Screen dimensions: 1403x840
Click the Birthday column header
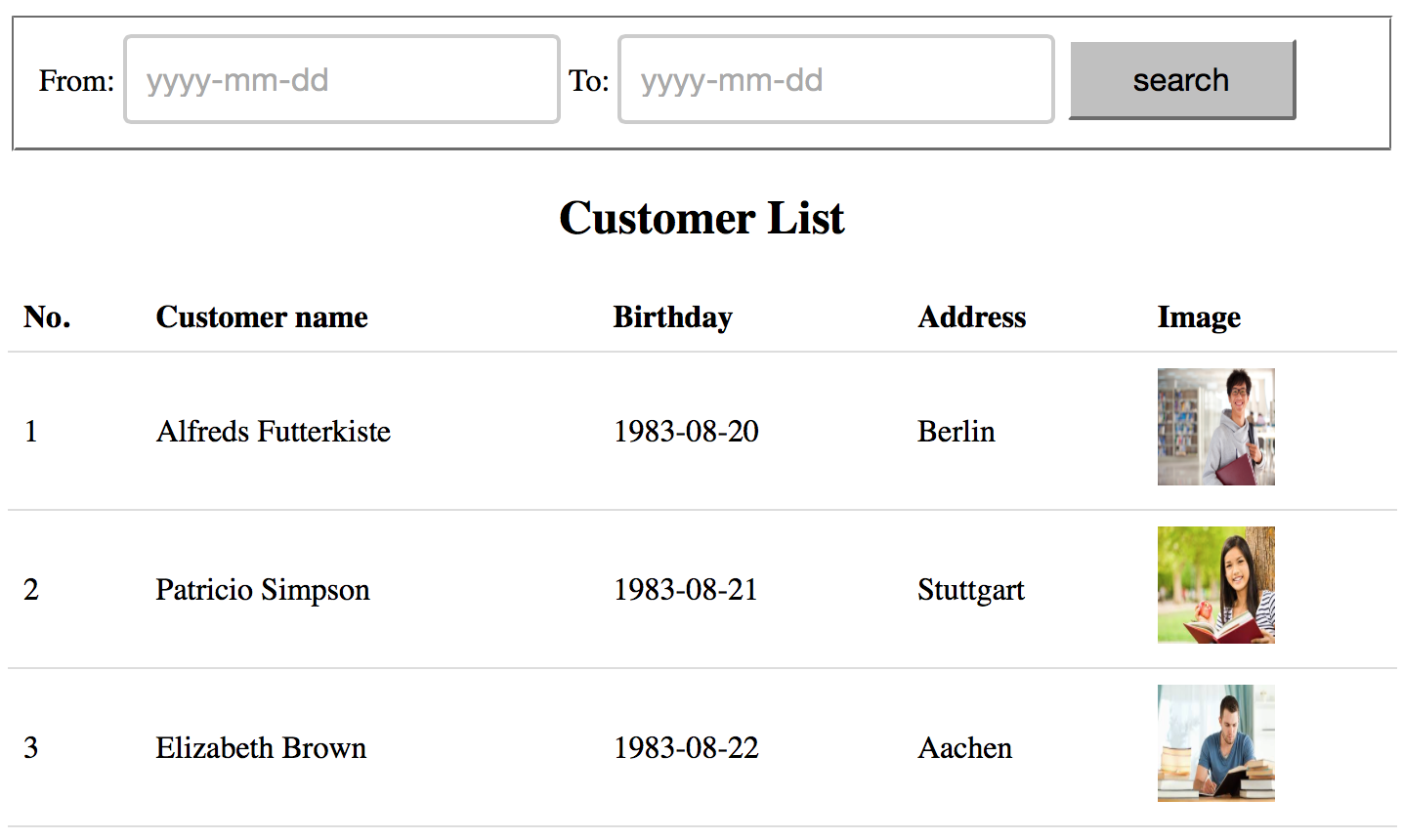(x=672, y=317)
